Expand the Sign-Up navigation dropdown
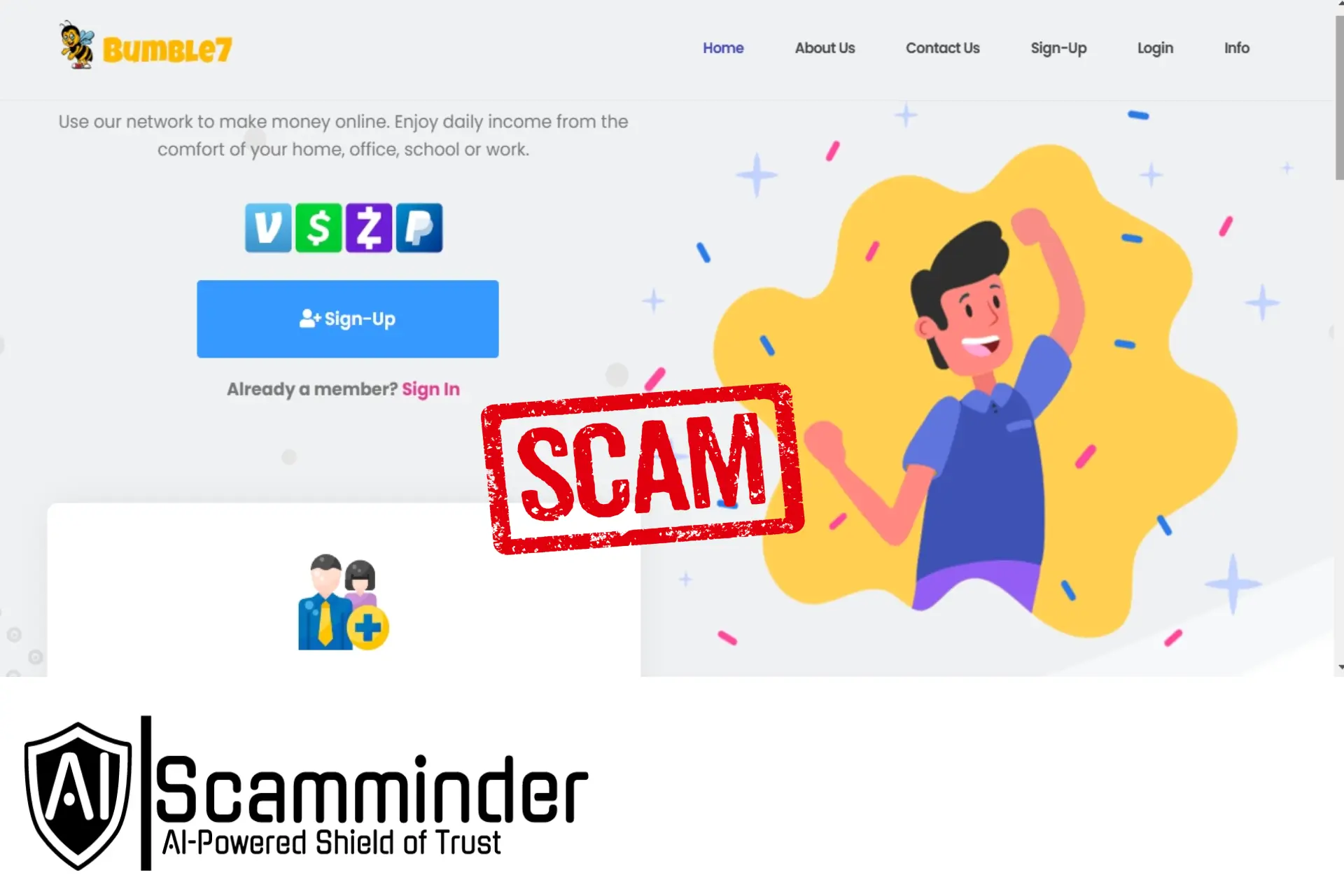The width and height of the screenshot is (1344, 896). [1058, 47]
